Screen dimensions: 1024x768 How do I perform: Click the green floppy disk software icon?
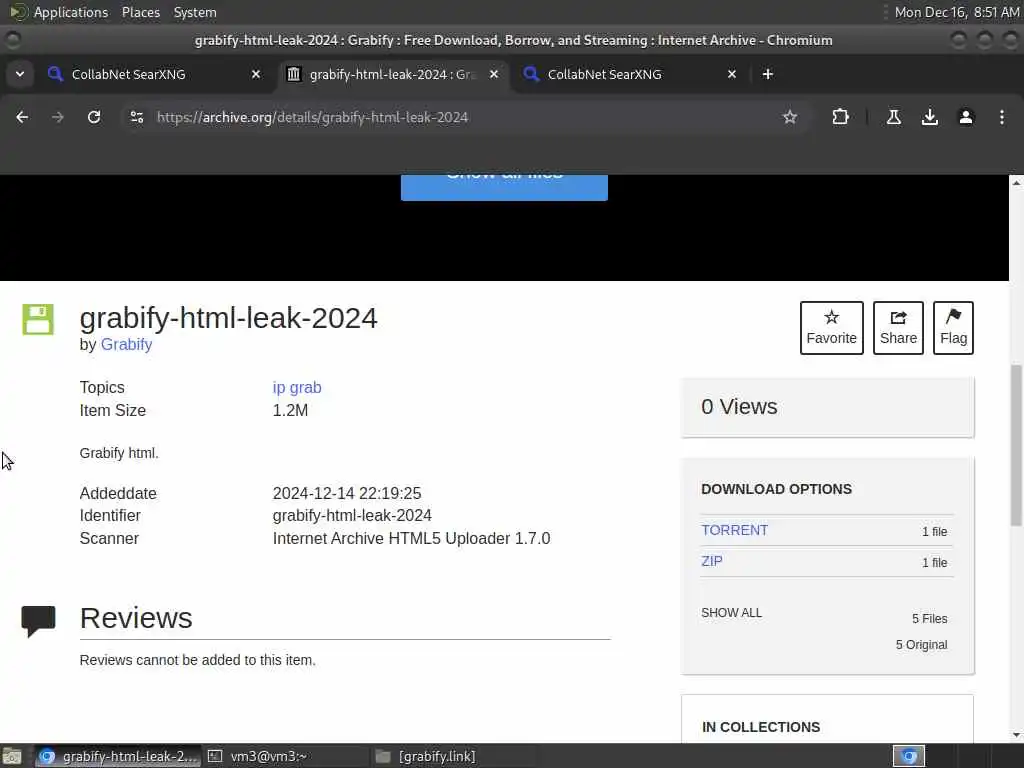click(x=38, y=319)
